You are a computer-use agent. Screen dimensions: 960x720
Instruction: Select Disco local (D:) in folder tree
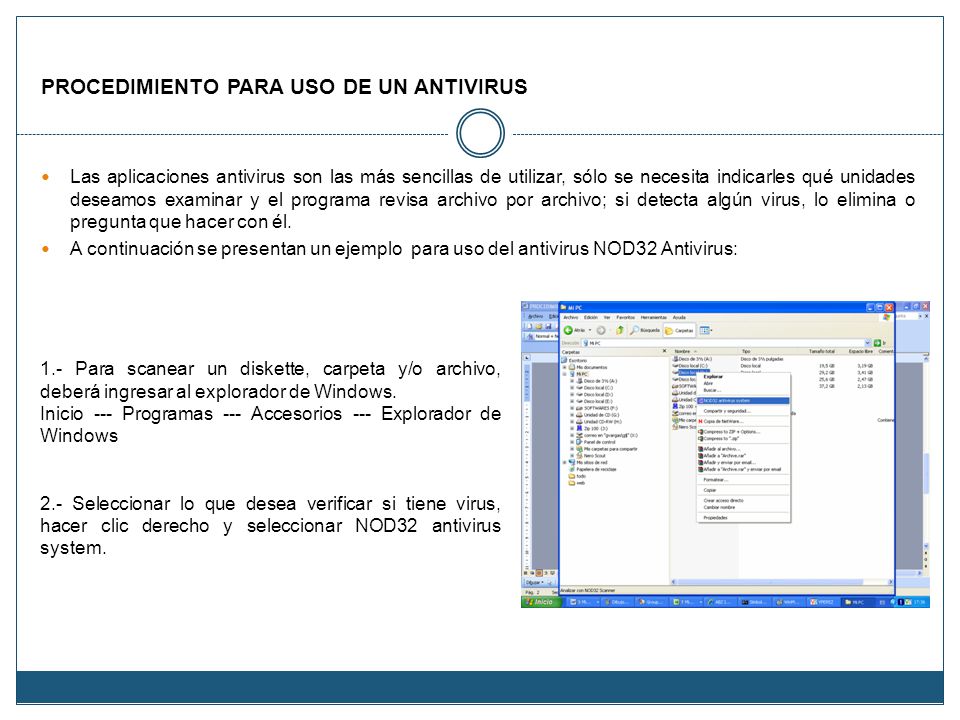594,394
